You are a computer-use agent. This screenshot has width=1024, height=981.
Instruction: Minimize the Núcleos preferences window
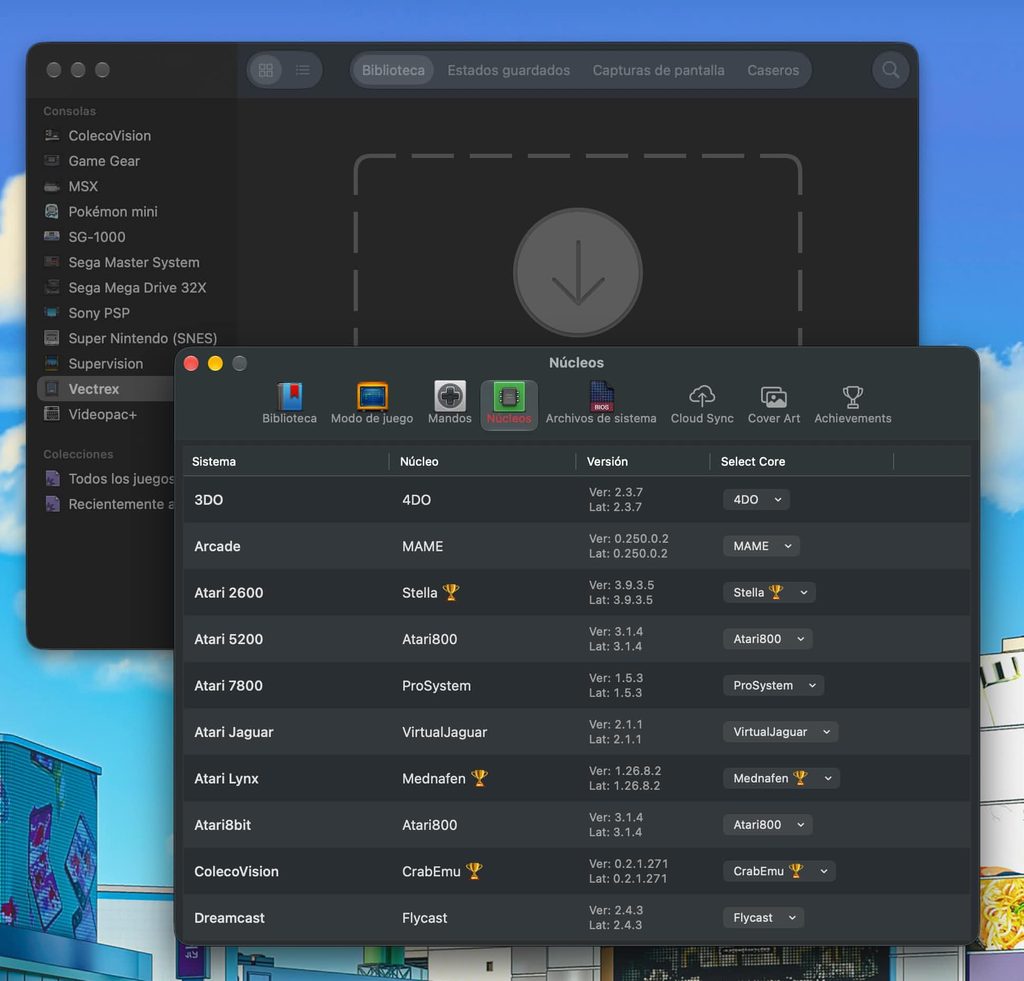tap(216, 363)
